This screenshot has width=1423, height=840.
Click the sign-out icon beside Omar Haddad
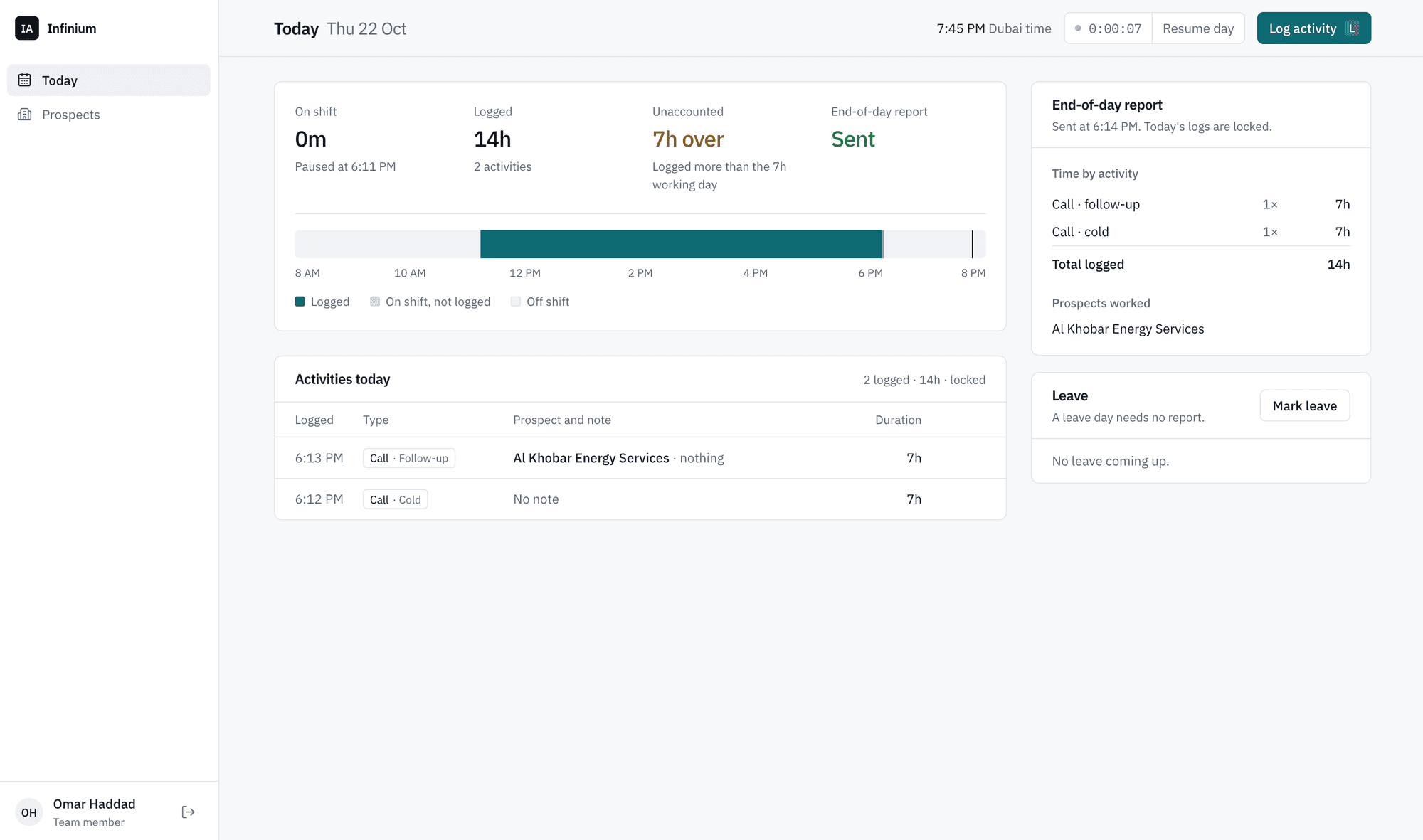[188, 812]
